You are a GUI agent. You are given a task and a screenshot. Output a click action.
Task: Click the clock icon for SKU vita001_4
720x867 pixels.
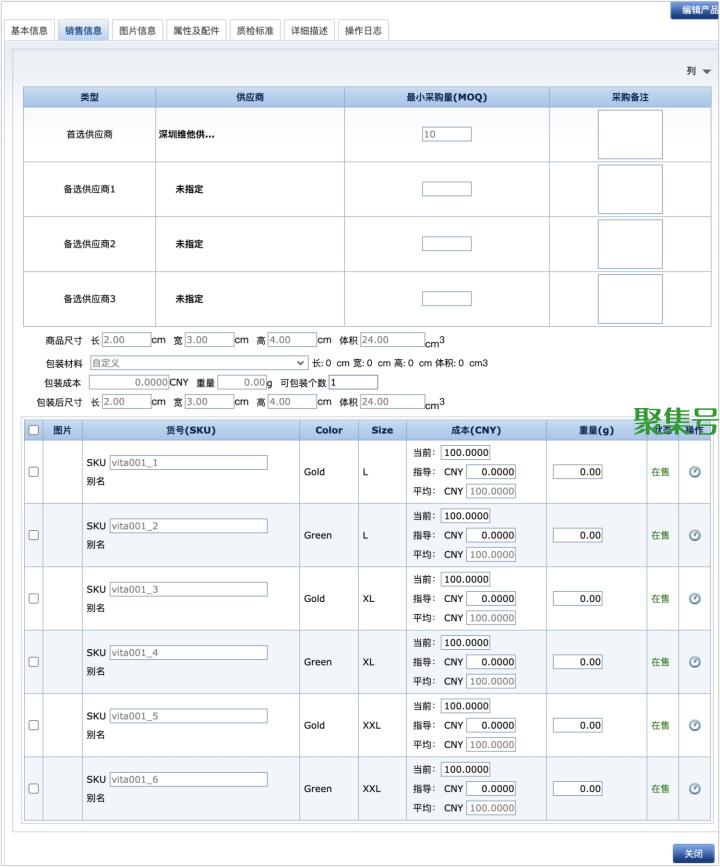point(695,662)
